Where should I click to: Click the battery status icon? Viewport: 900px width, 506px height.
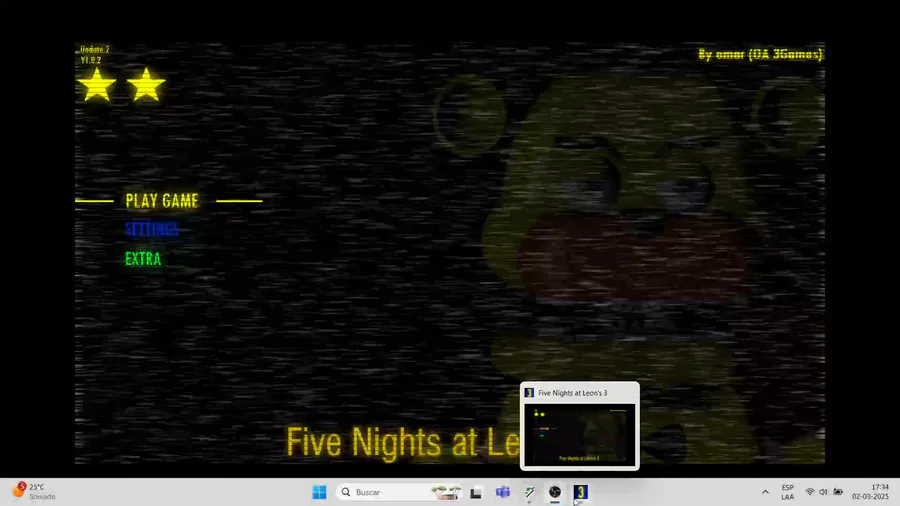[838, 492]
